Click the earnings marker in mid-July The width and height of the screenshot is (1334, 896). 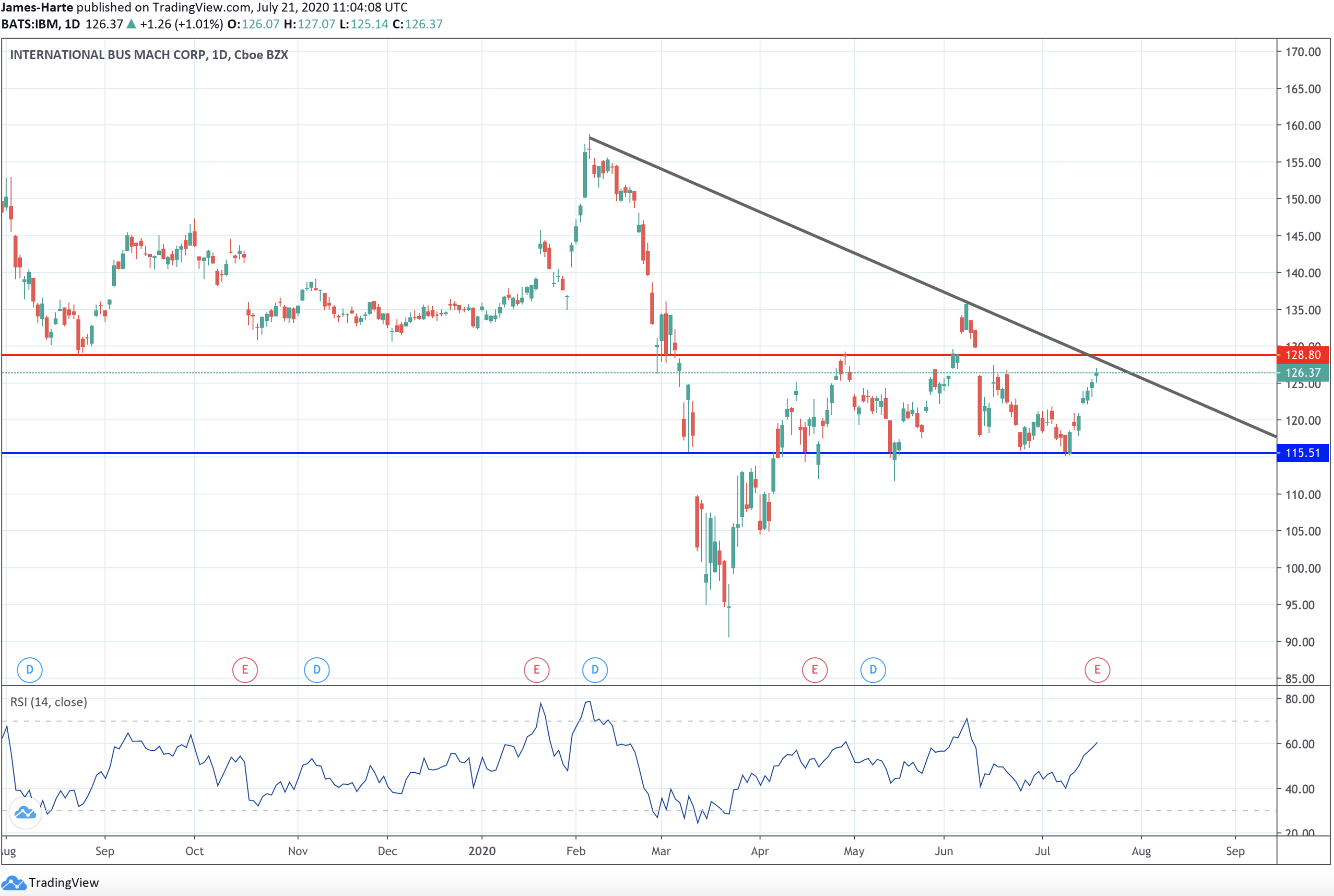click(1097, 670)
